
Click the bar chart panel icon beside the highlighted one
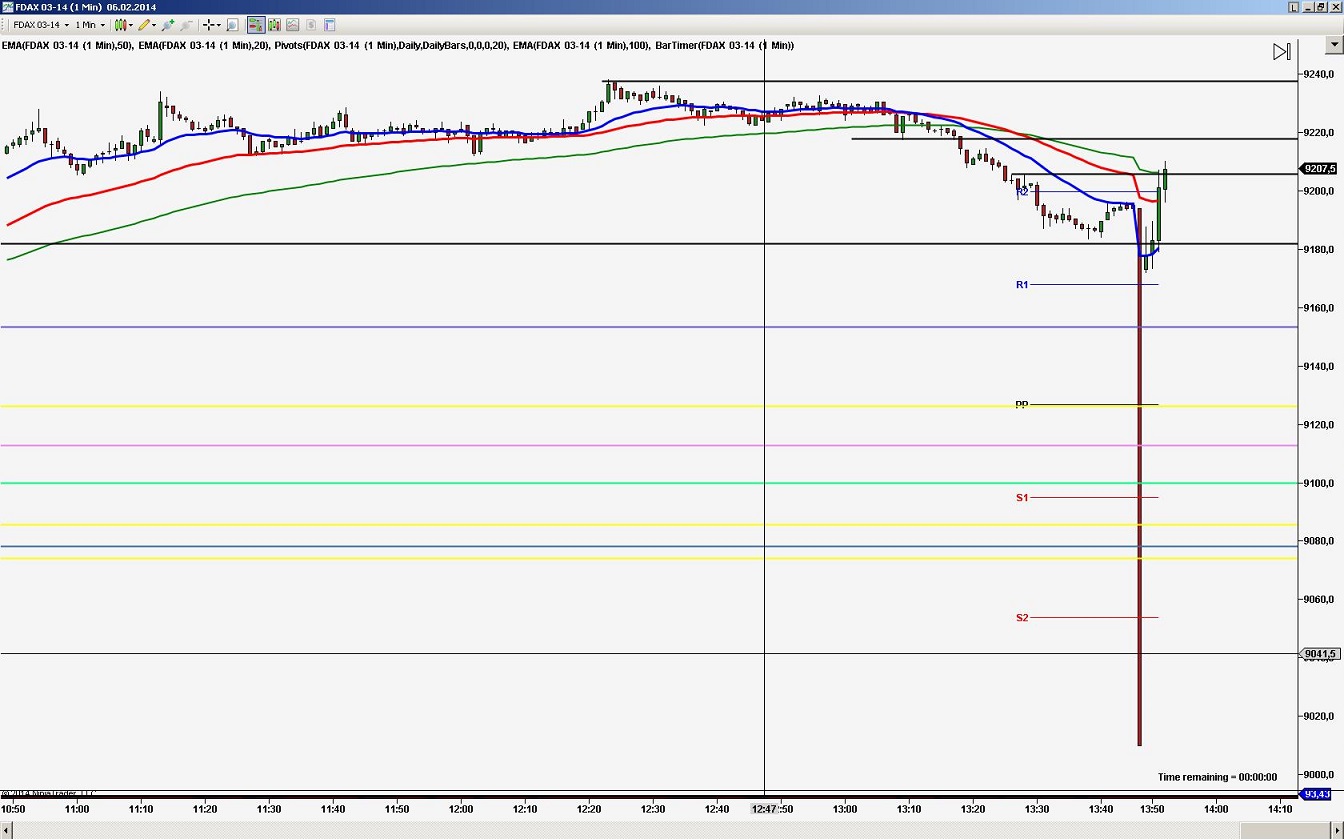pyautogui.click(x=274, y=24)
